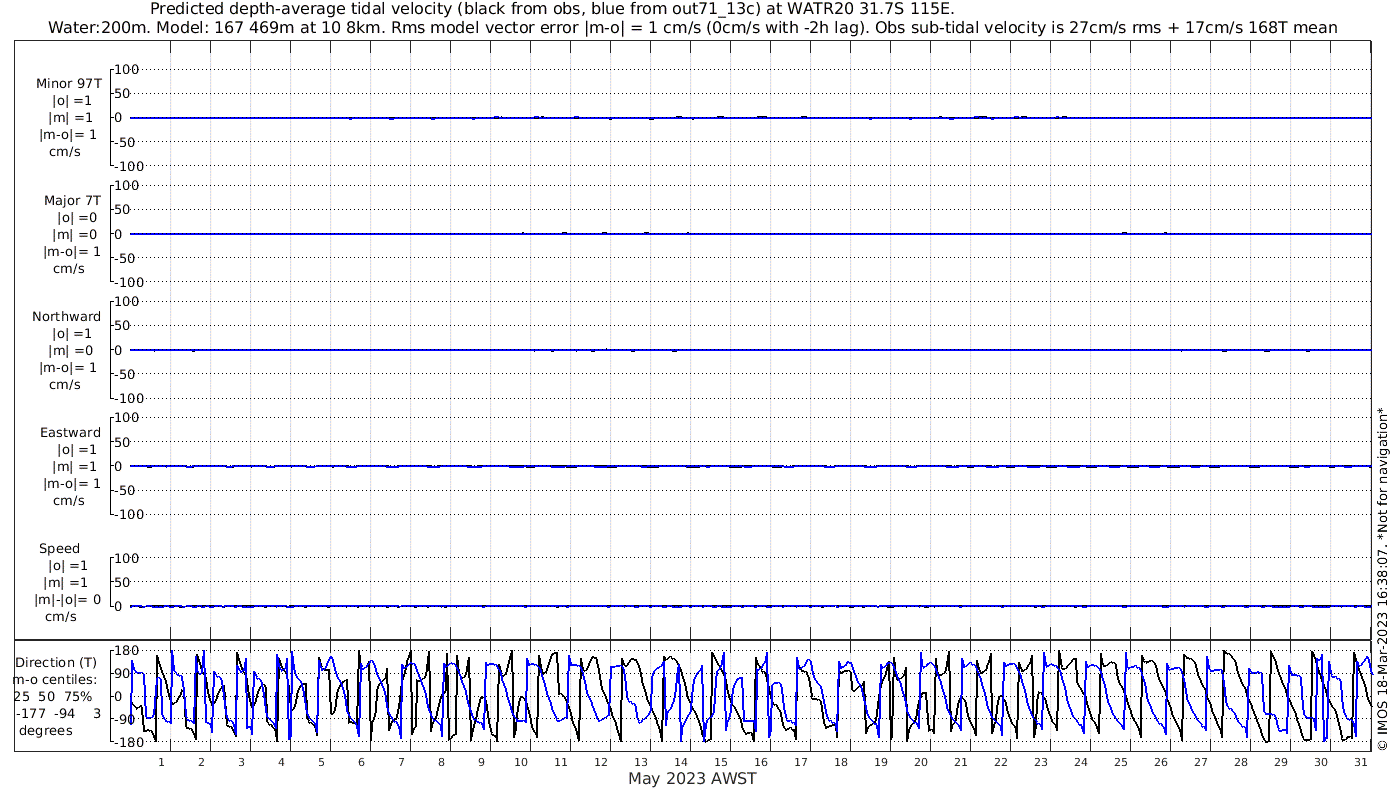Click '|m-o|= 1' under Northward
Viewport: 1400px width, 800px height.
point(68,367)
